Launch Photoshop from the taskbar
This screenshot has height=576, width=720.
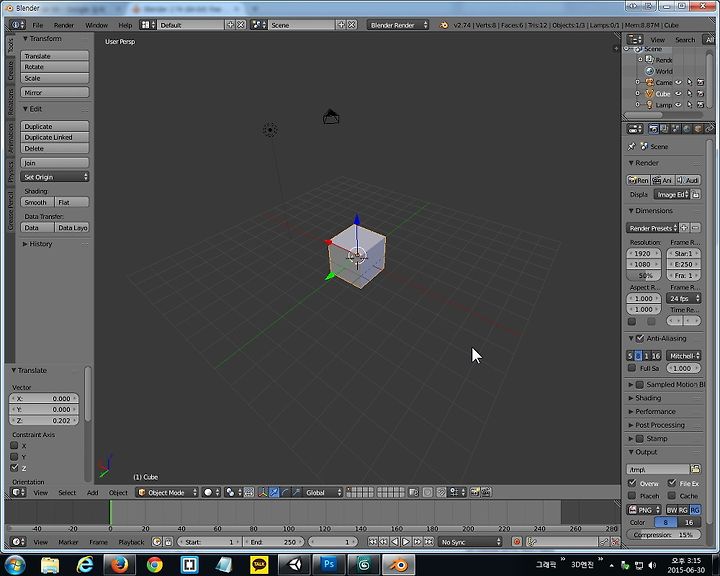329,564
